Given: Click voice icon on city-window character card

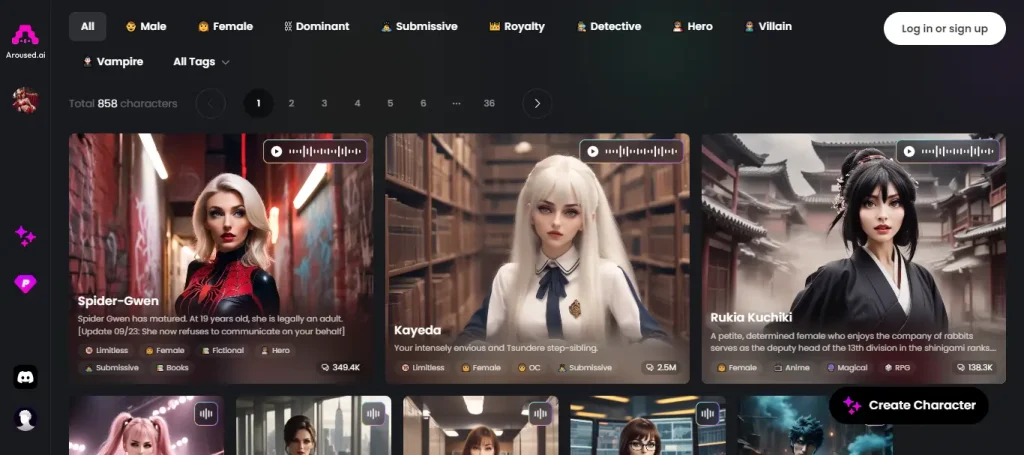Looking at the screenshot, I should [x=373, y=413].
